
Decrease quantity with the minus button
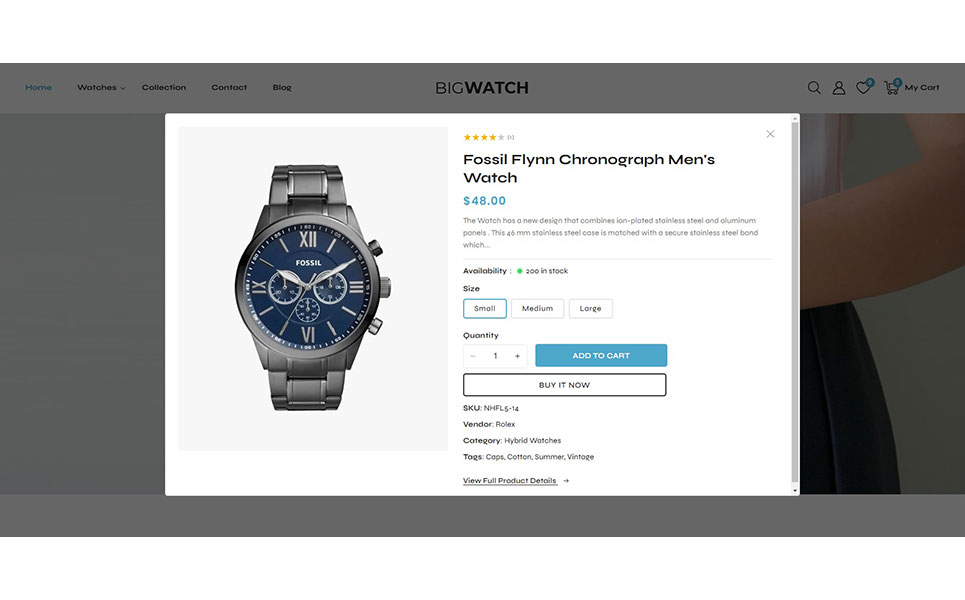(x=473, y=356)
